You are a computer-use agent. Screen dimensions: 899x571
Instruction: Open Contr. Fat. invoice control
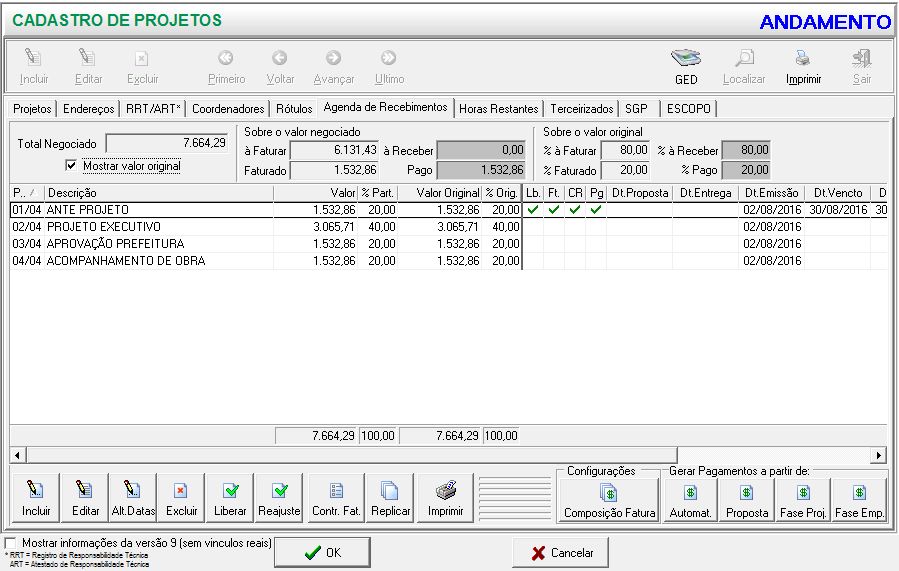336,498
